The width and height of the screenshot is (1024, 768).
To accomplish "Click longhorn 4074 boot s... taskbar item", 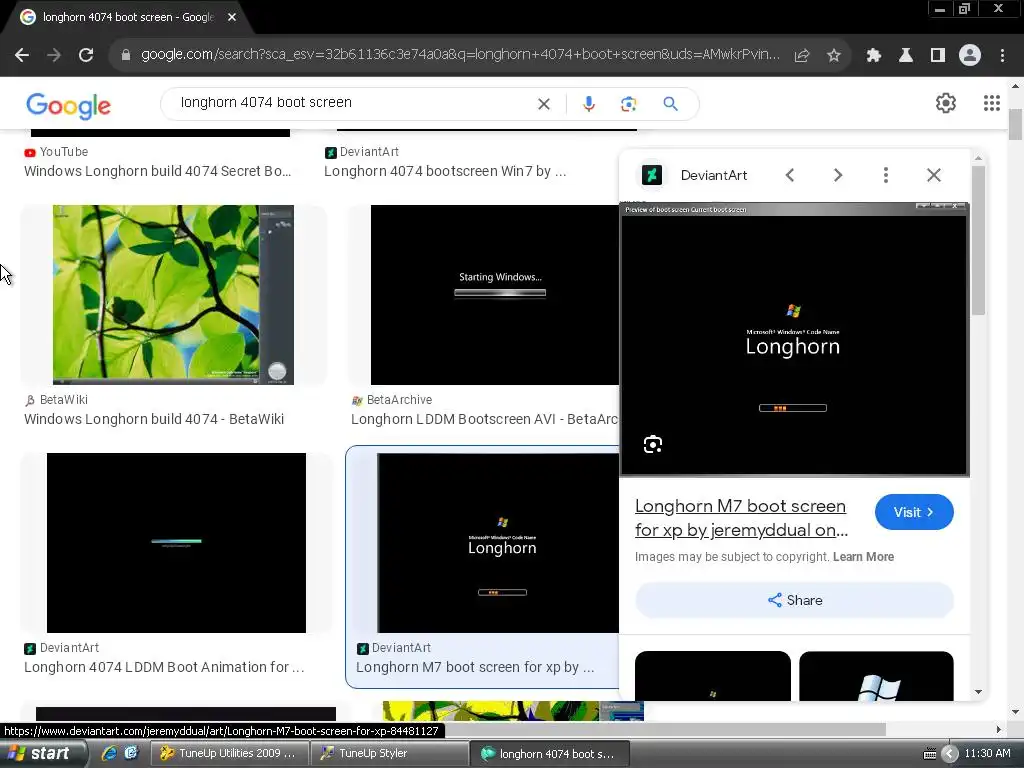I will 549,754.
